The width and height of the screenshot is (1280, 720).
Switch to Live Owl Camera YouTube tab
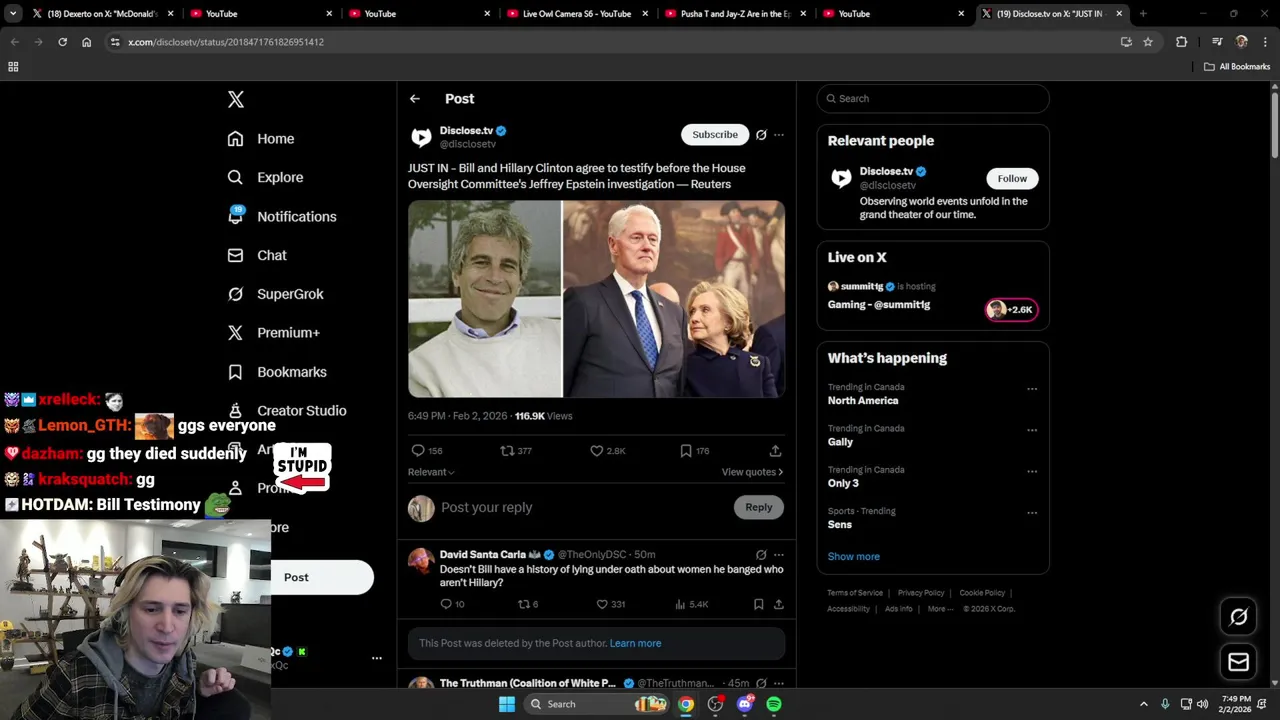pyautogui.click(x=576, y=14)
